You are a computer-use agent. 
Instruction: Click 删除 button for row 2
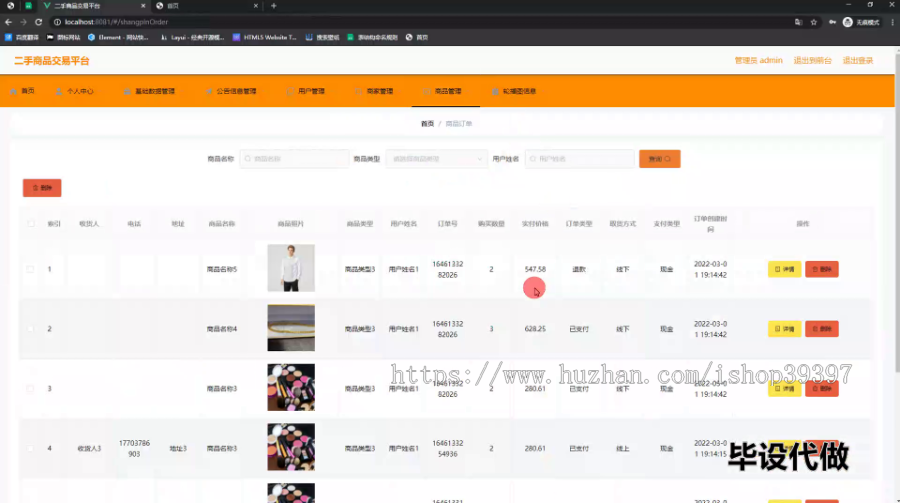pyautogui.click(x=822, y=329)
